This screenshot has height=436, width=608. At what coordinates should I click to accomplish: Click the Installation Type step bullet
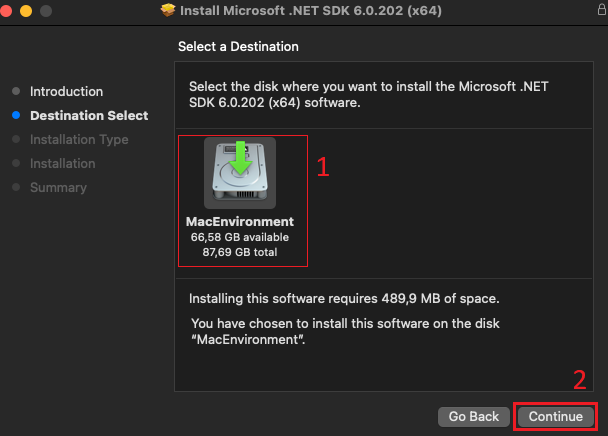pyautogui.click(x=16, y=139)
